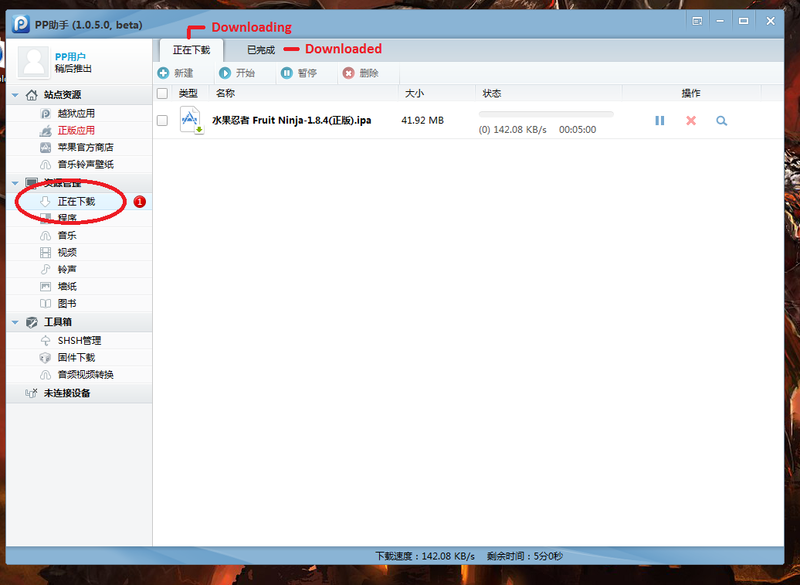Switch to the 正在下載 tab
Image resolution: width=800 pixels, height=585 pixels.
point(191,50)
